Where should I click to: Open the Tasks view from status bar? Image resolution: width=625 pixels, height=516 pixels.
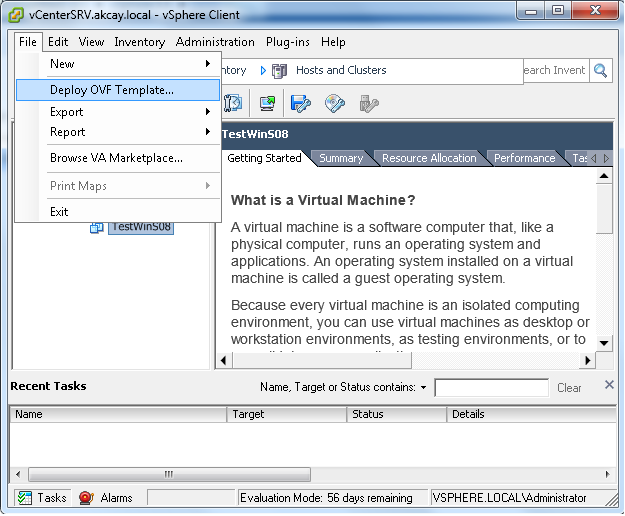pos(43,498)
